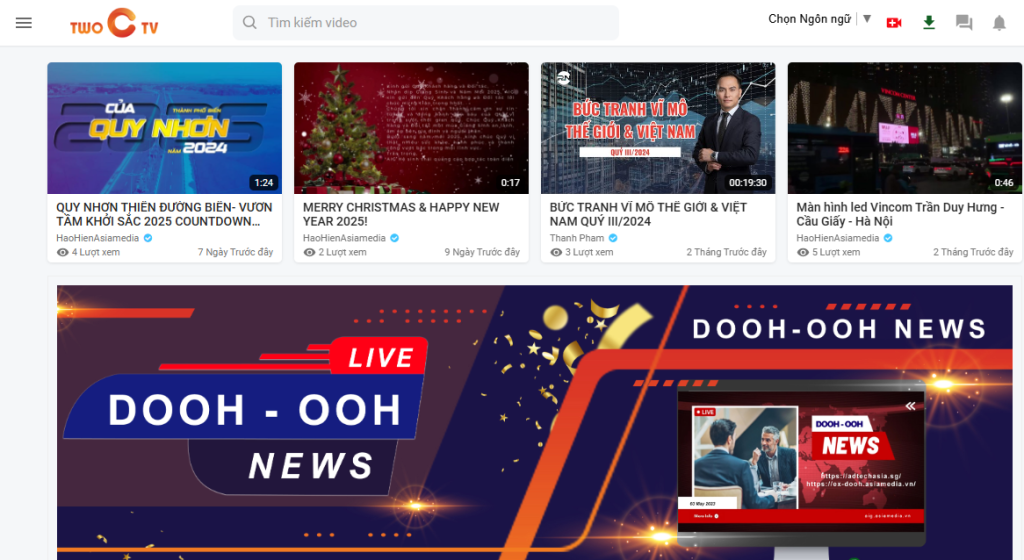Screen dimensions: 1024x560
Task: Open the Christmas tree video thumbnail
Action: (x=411, y=128)
